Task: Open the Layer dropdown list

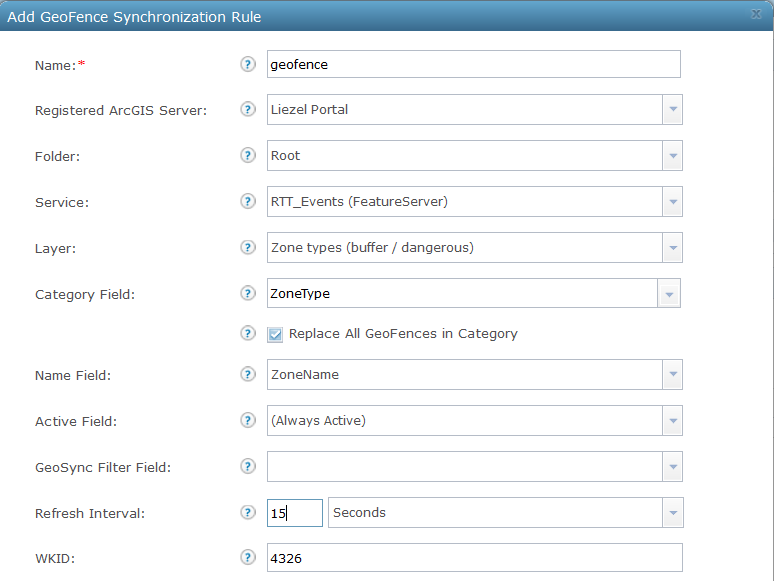Action: (672, 248)
